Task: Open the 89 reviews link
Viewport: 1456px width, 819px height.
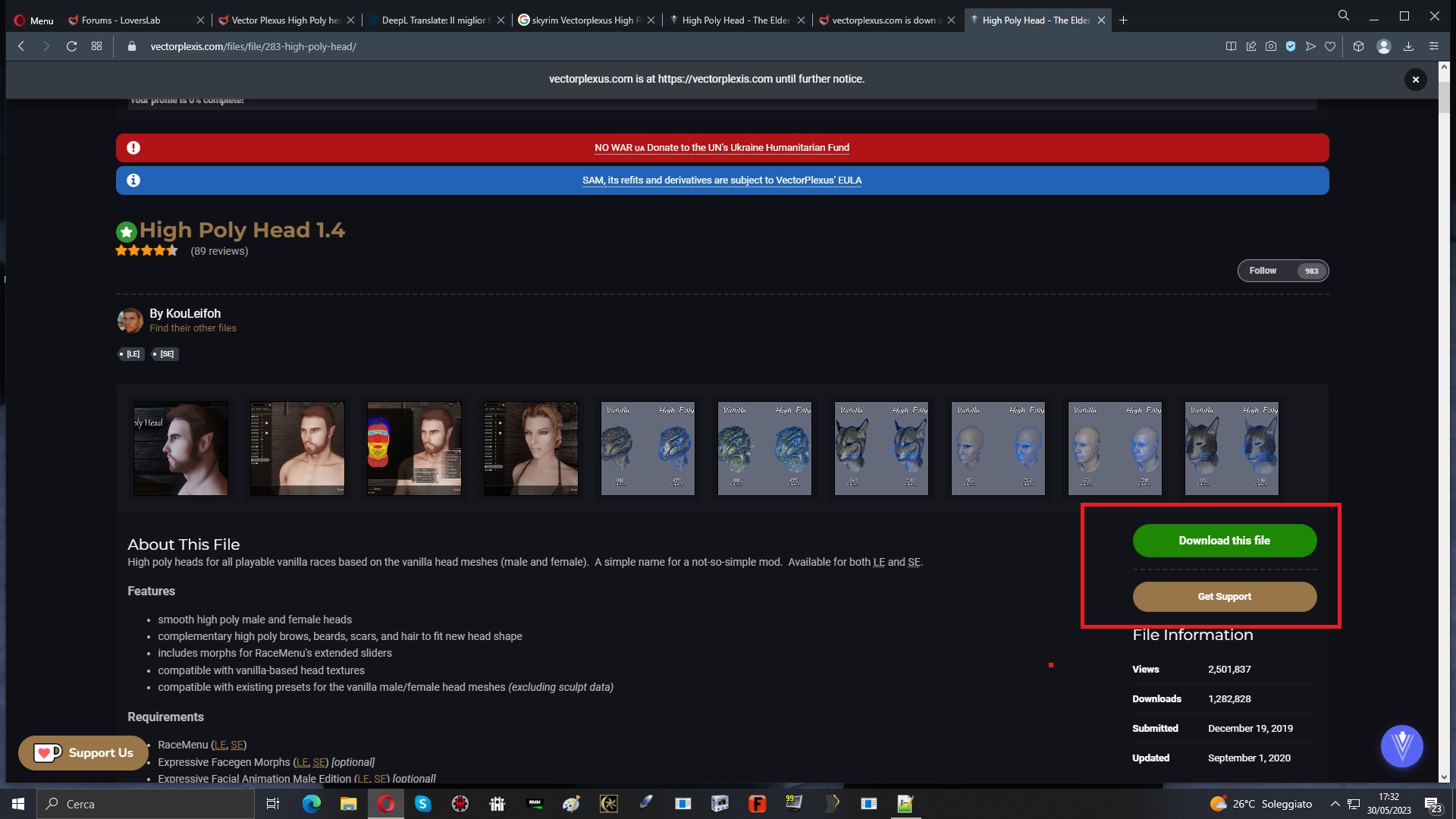Action: (x=219, y=251)
